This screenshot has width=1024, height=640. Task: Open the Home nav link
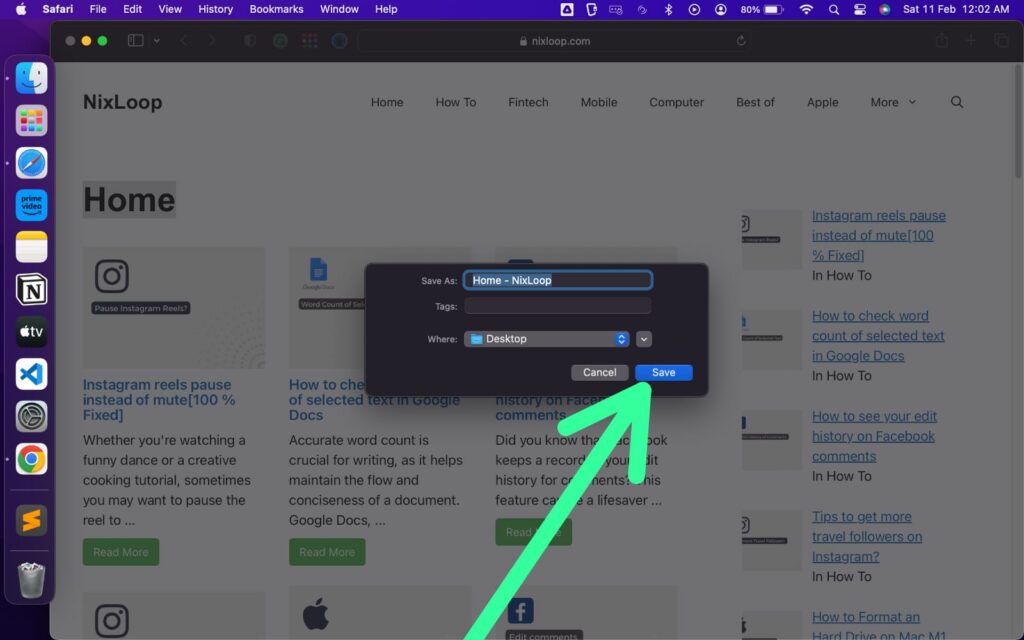(x=387, y=103)
